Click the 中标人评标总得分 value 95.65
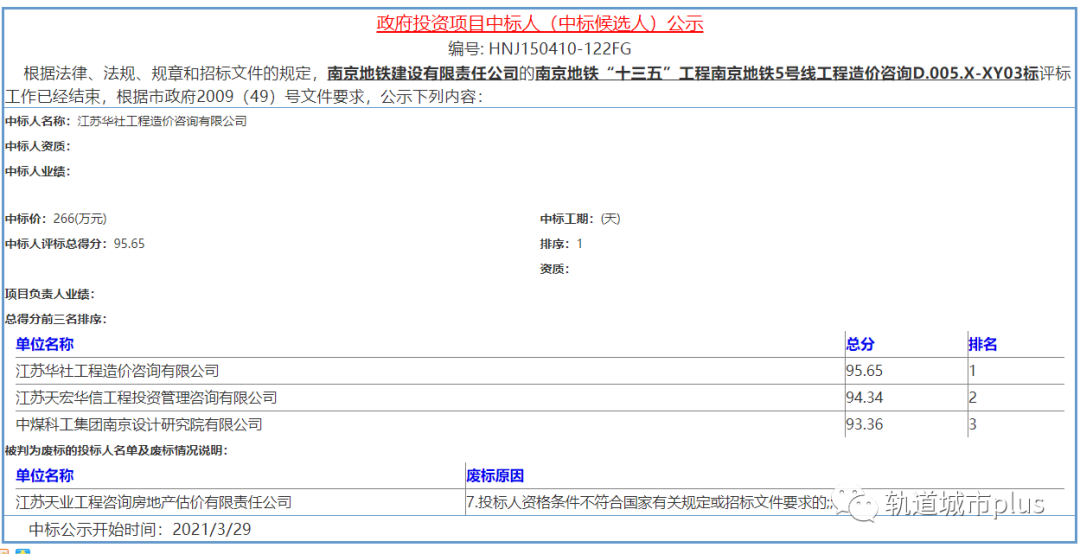 click(129, 244)
